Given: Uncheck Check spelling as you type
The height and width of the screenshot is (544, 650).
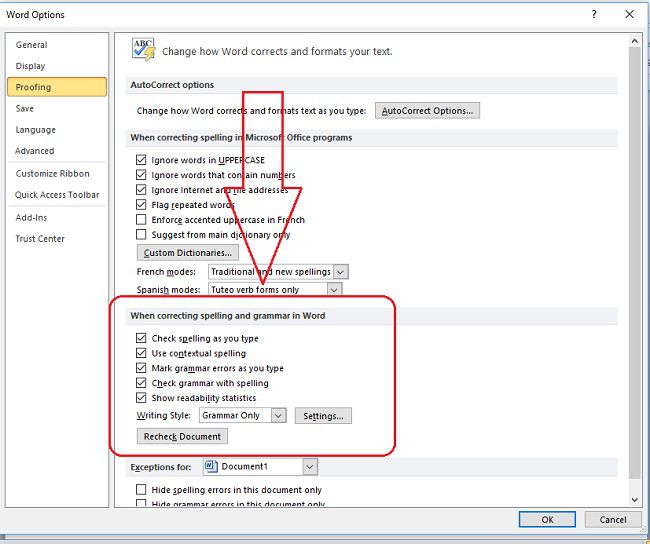Looking at the screenshot, I should click(x=141, y=338).
